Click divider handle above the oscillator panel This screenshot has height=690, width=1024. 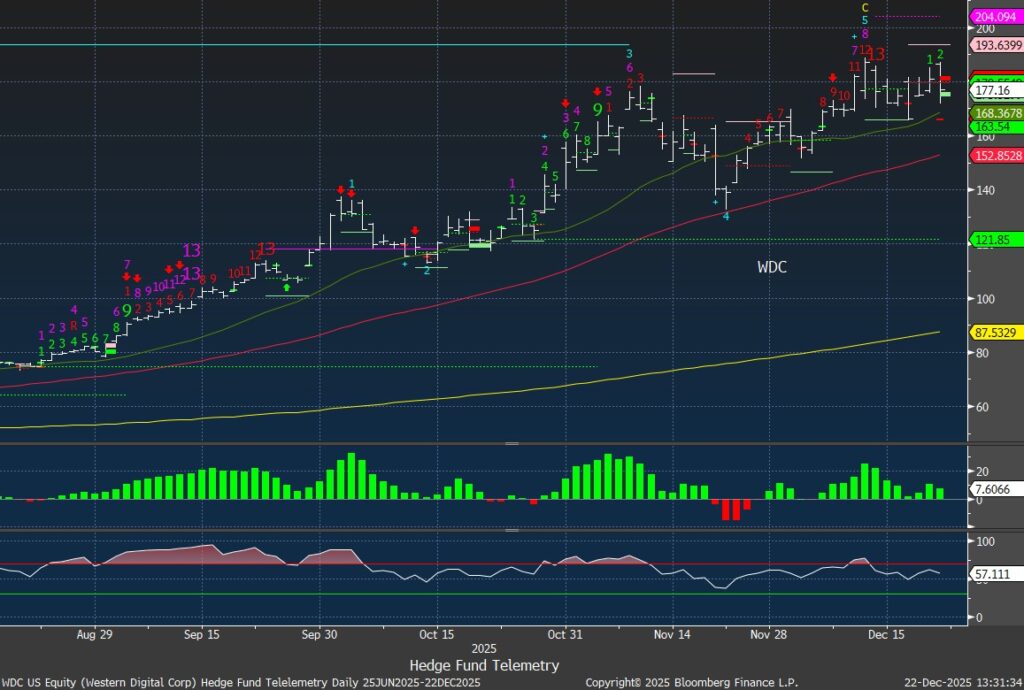(x=512, y=530)
